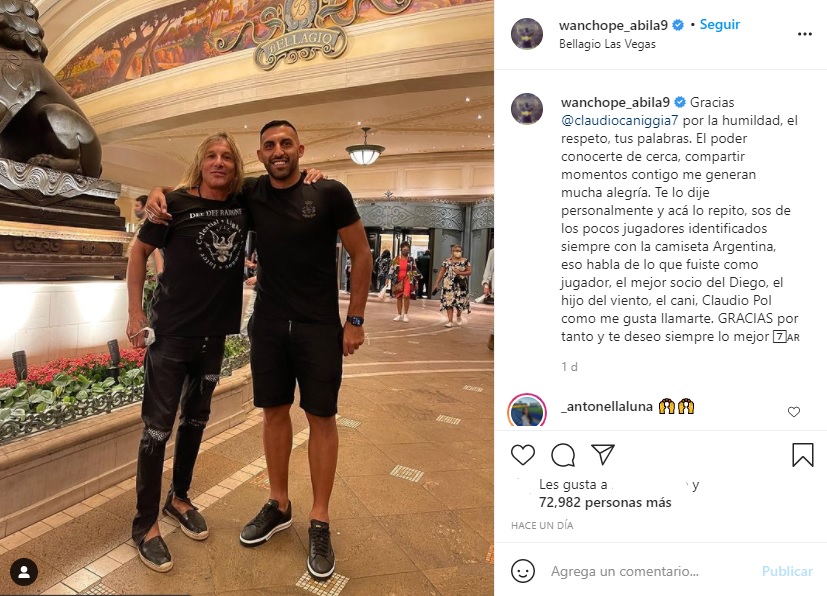Click wanchope_abila9 username in caption
This screenshot has width=827, height=596.
click(x=615, y=102)
